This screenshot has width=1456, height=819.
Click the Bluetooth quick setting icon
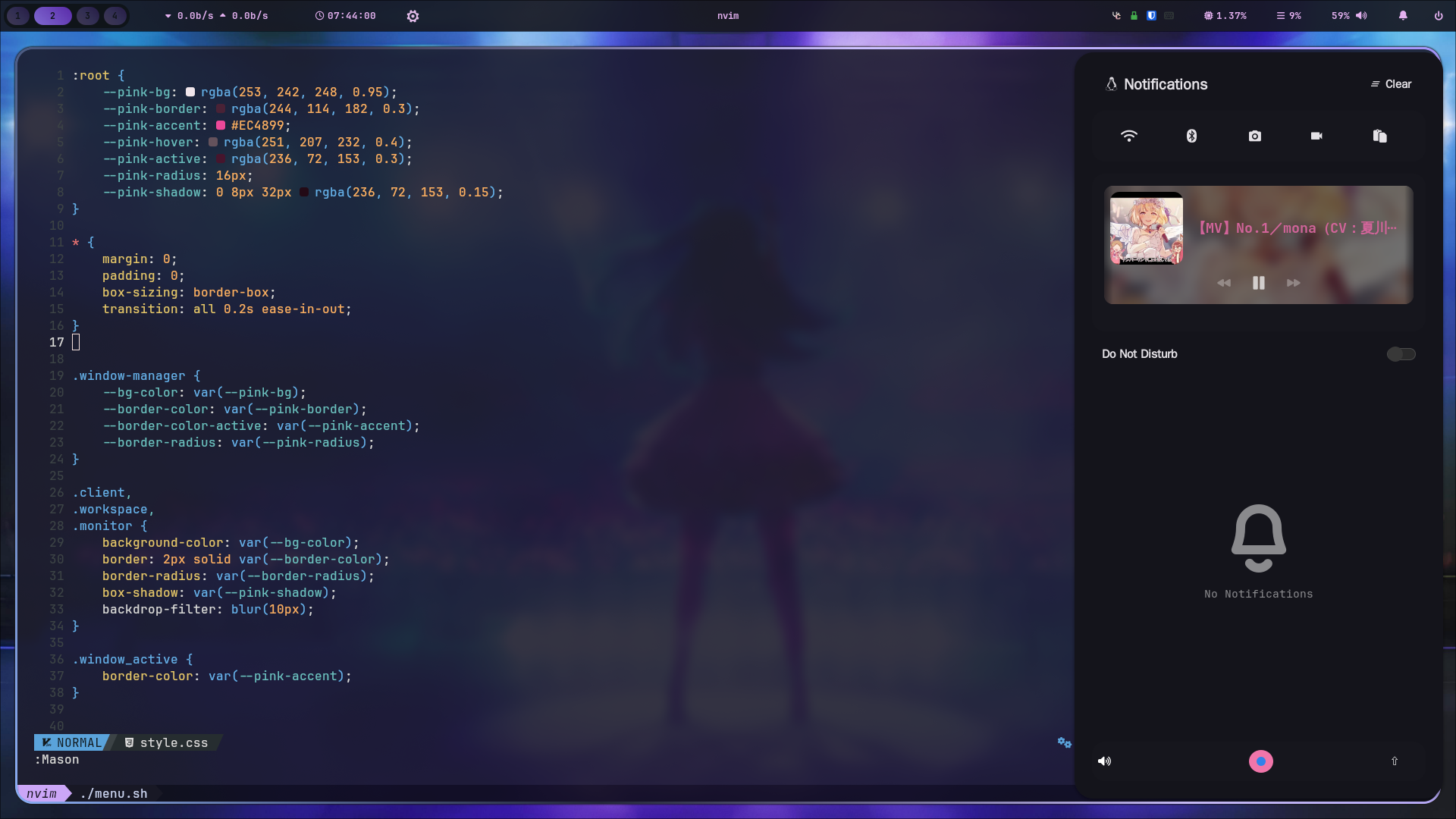1191,136
